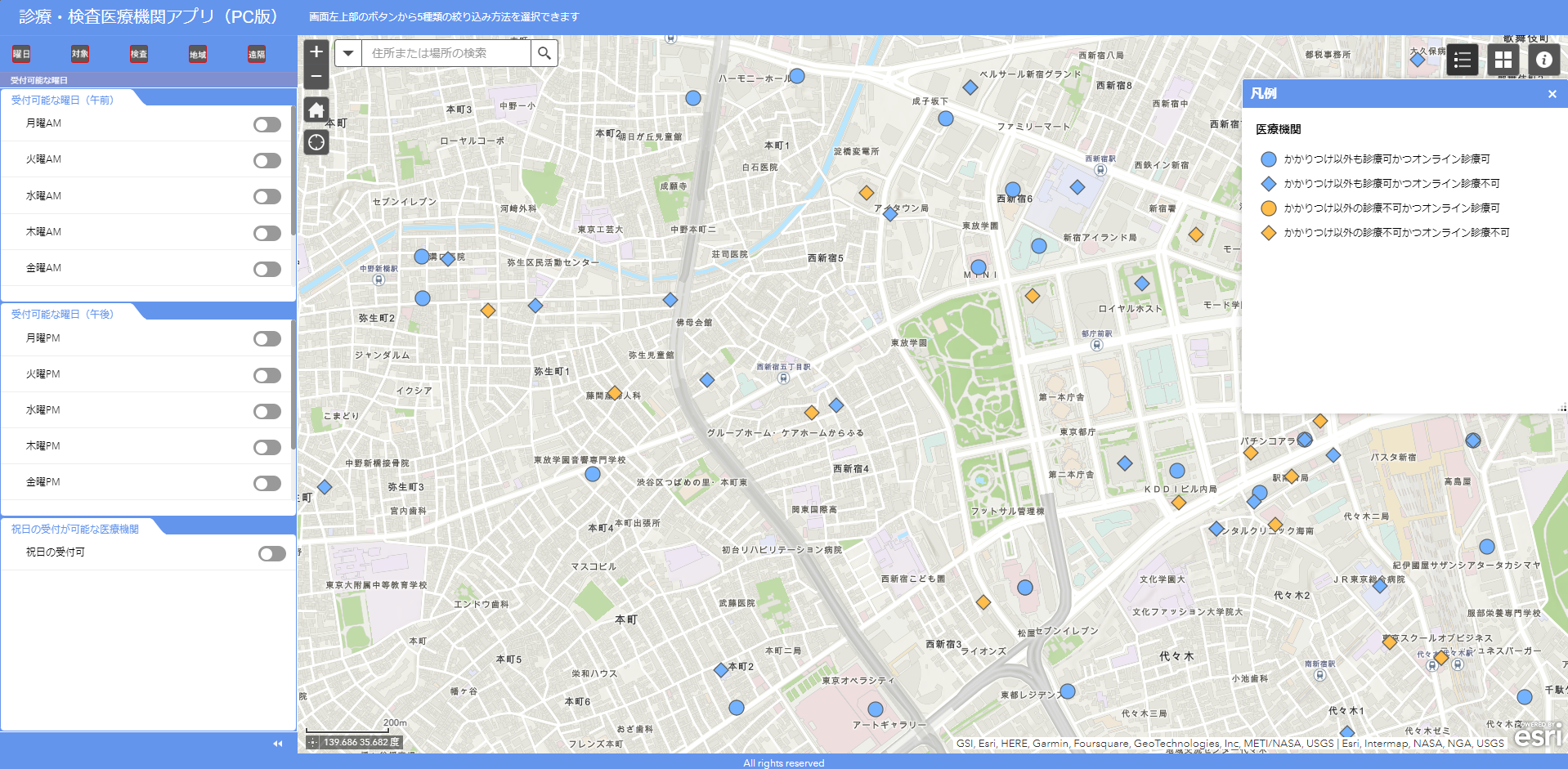This screenshot has width=1568, height=769.
Task: Collapse the left side panel
Action: click(278, 744)
